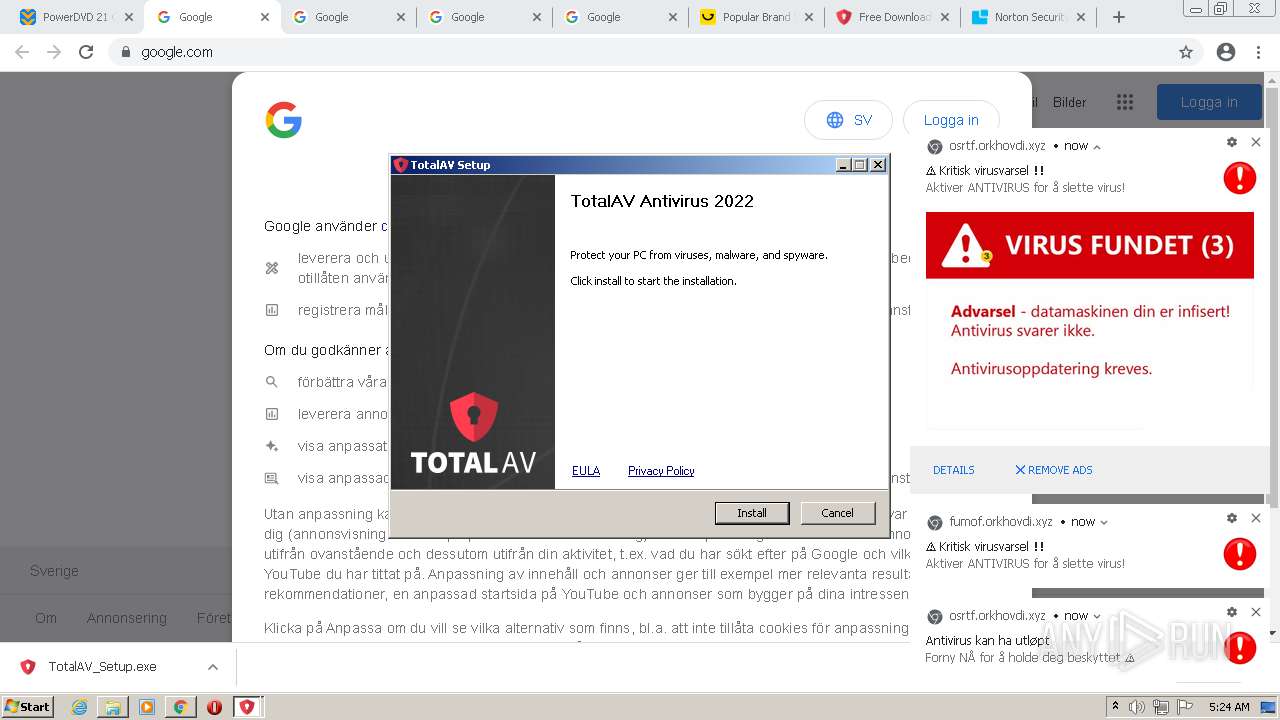Open the volume control tray icon
1280x720 pixels.
[1137, 707]
